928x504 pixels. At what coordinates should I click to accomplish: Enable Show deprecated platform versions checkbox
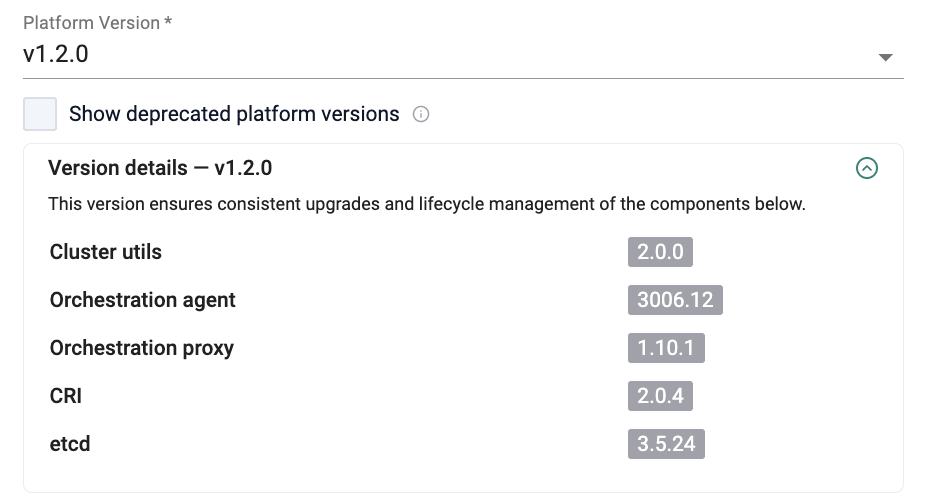point(41,114)
